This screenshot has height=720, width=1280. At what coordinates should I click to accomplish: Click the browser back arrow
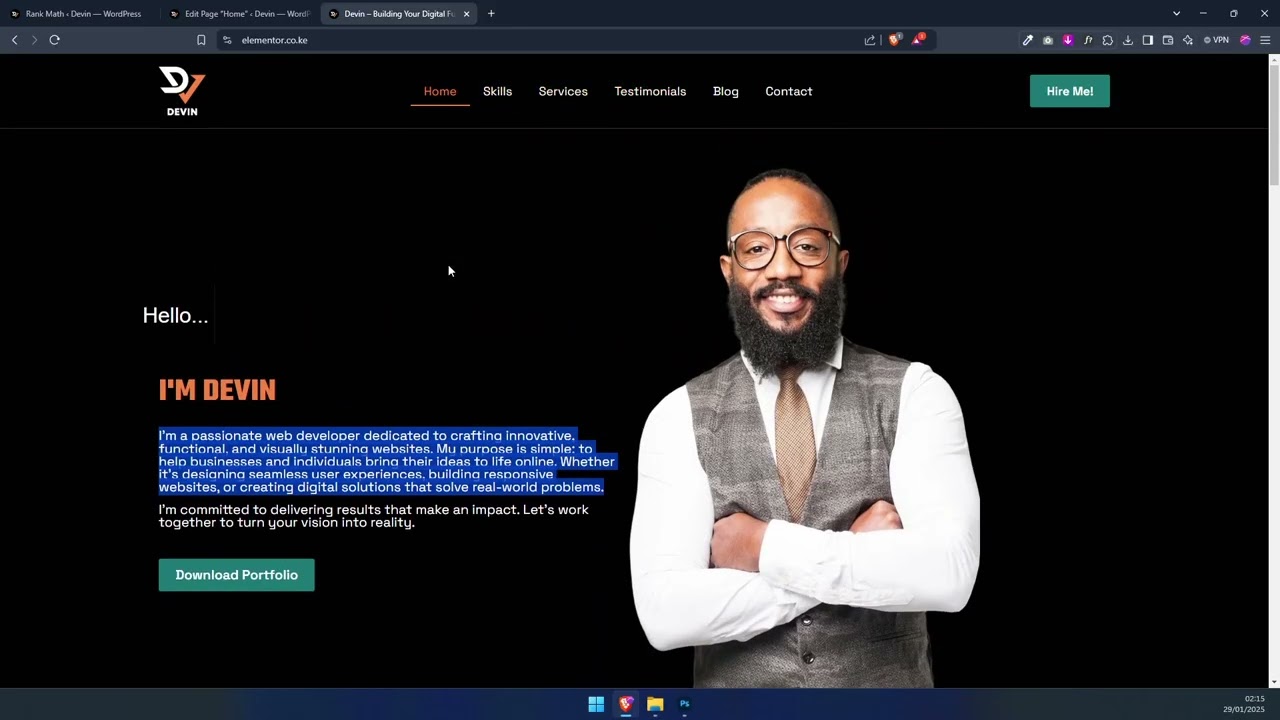pos(14,40)
